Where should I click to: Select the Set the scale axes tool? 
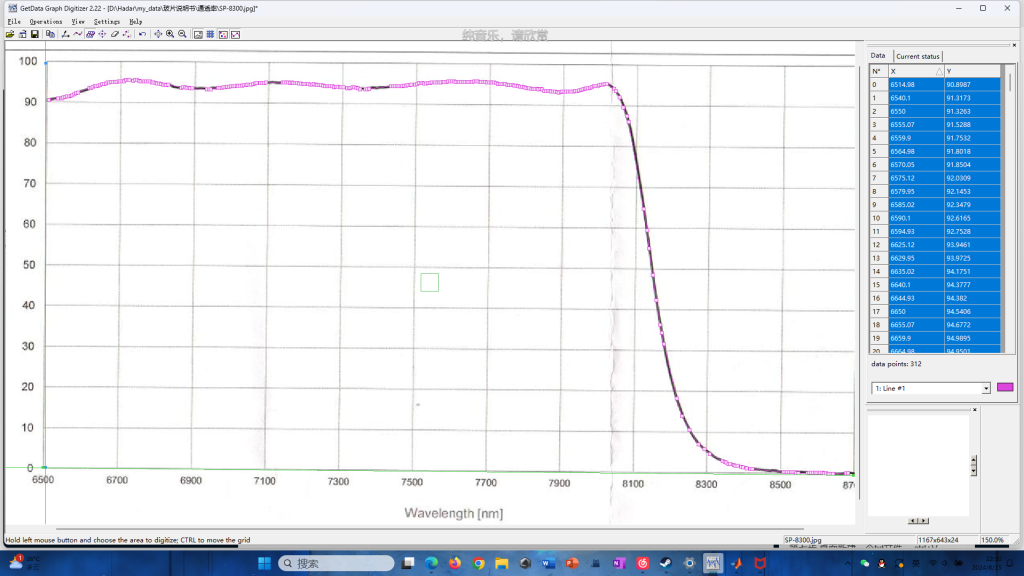coord(65,34)
